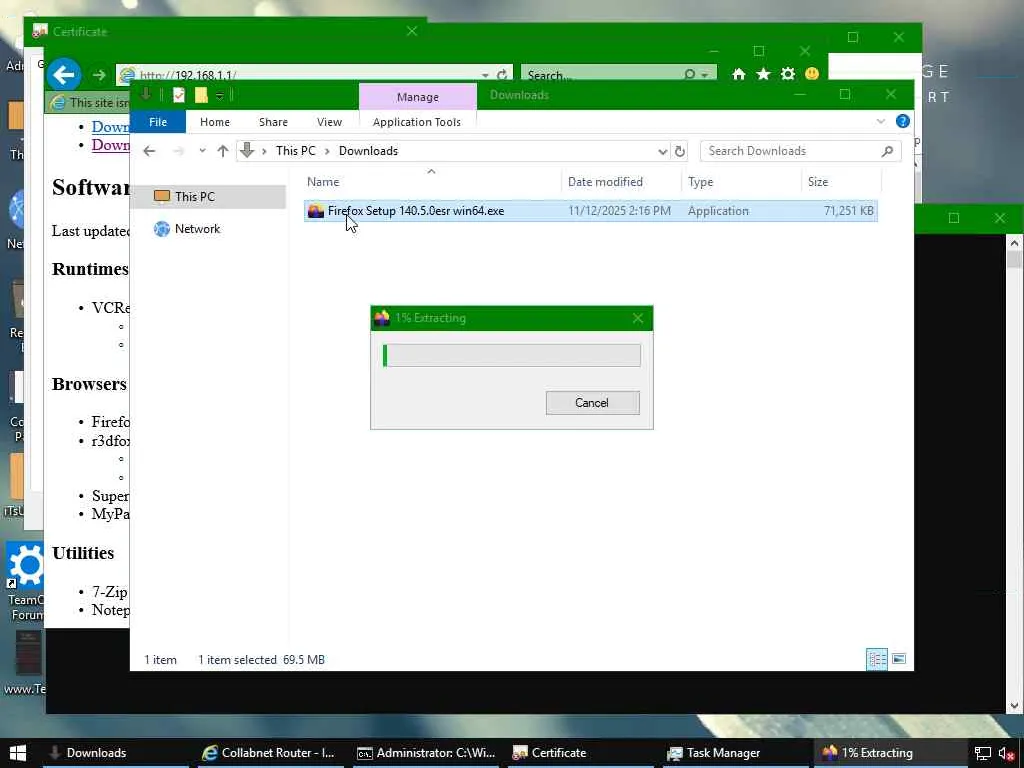Click Back arrow in Internet Explorer window
This screenshot has height=768, width=1024.
pos(63,74)
